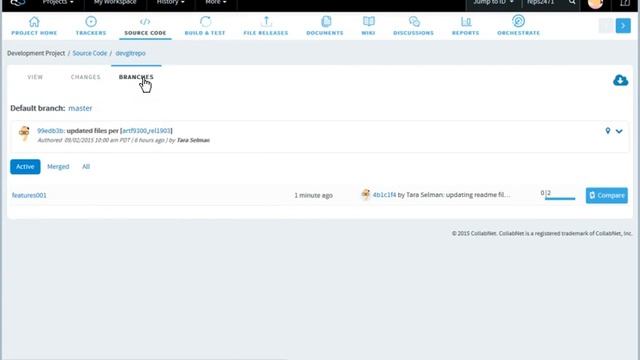Open the Projects dropdown menu
The image size is (640, 360).
pos(58,2)
